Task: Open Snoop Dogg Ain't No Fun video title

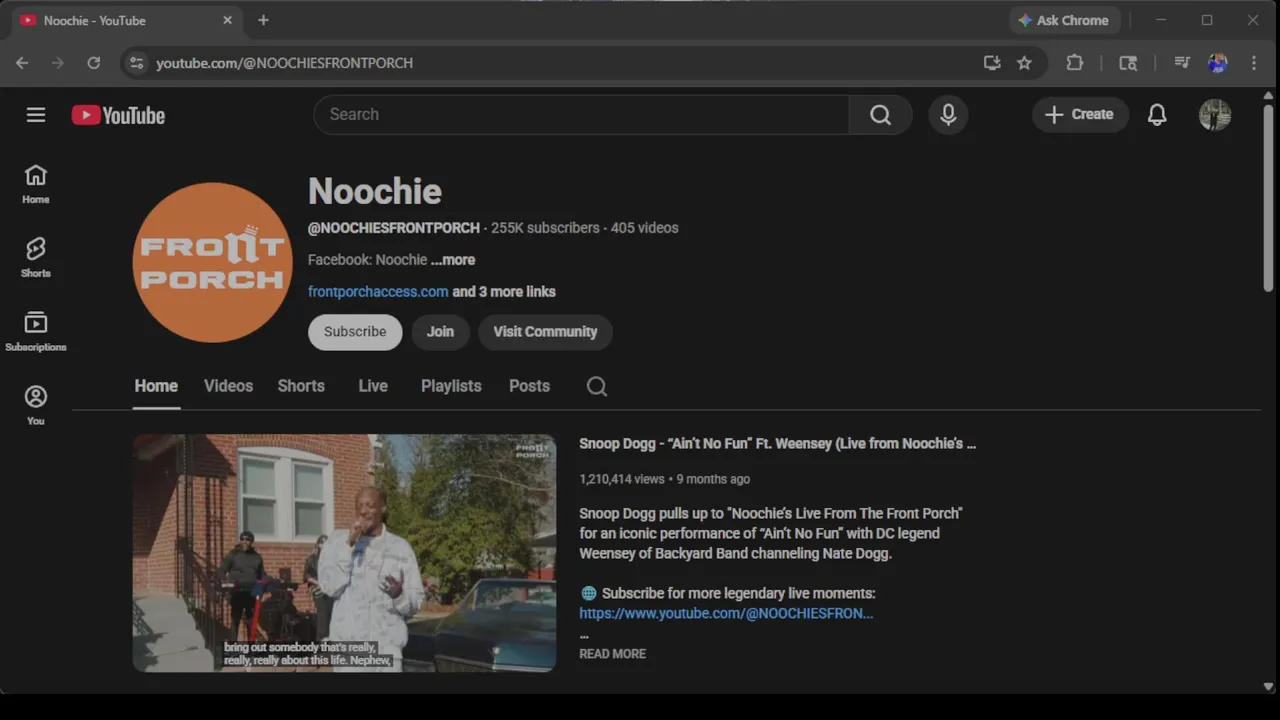Action: [x=777, y=444]
